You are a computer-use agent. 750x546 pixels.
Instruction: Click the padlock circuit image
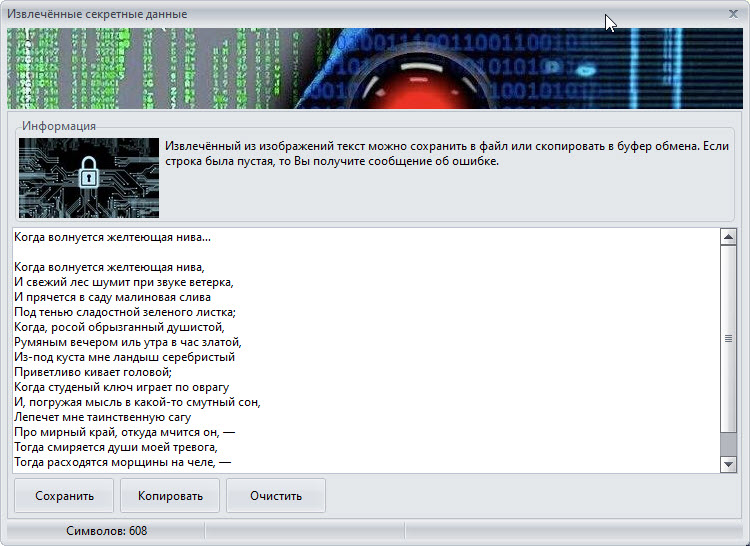click(x=89, y=178)
